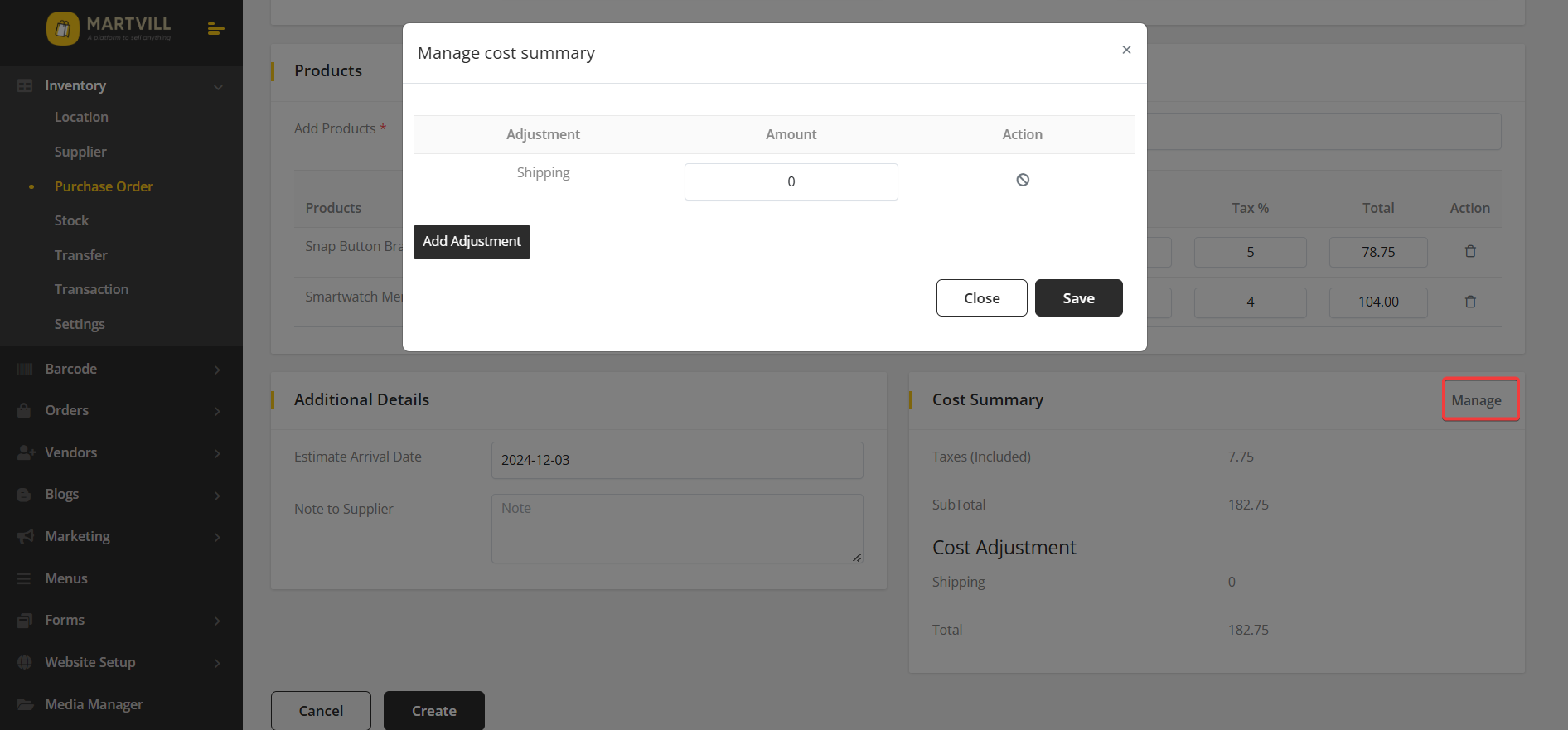Expand the Barcode menu
This screenshot has height=730, width=1568.
[x=217, y=370]
